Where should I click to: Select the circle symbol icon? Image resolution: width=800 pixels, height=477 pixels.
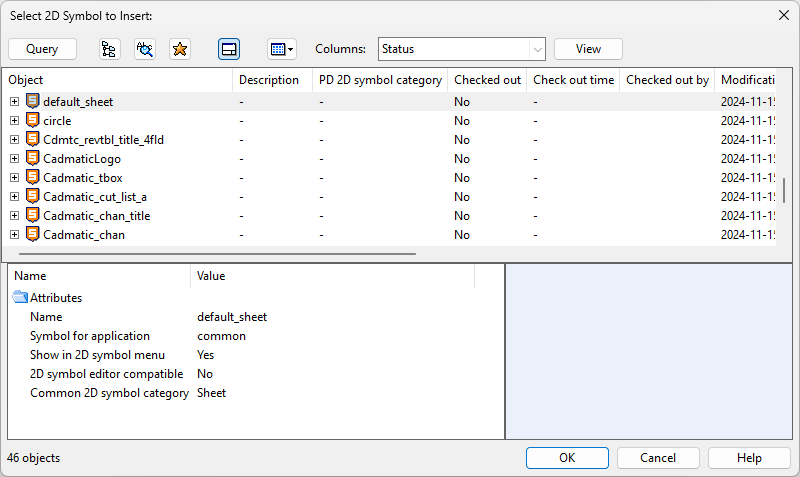point(33,121)
